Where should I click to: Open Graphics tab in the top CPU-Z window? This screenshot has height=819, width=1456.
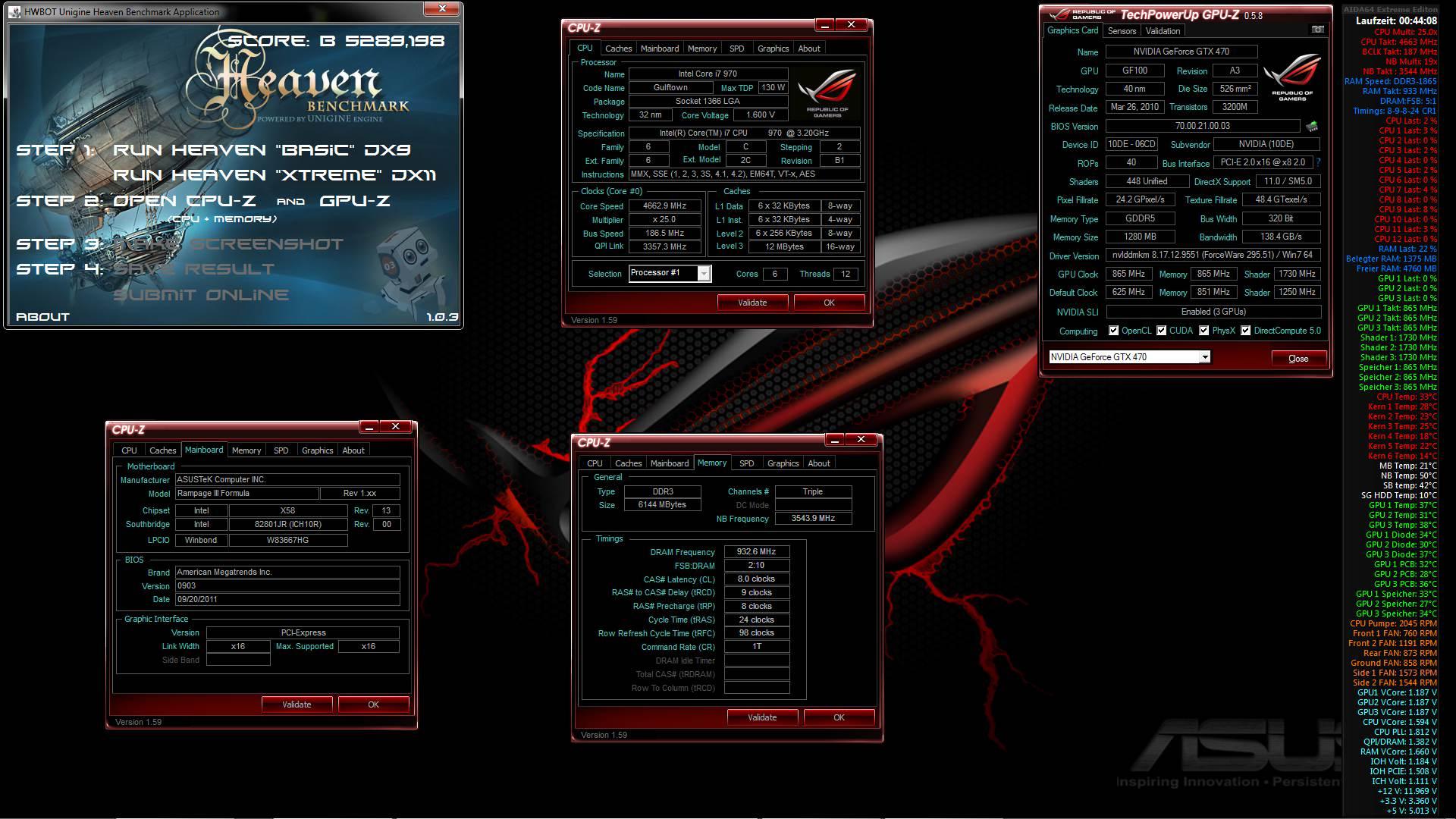[773, 49]
